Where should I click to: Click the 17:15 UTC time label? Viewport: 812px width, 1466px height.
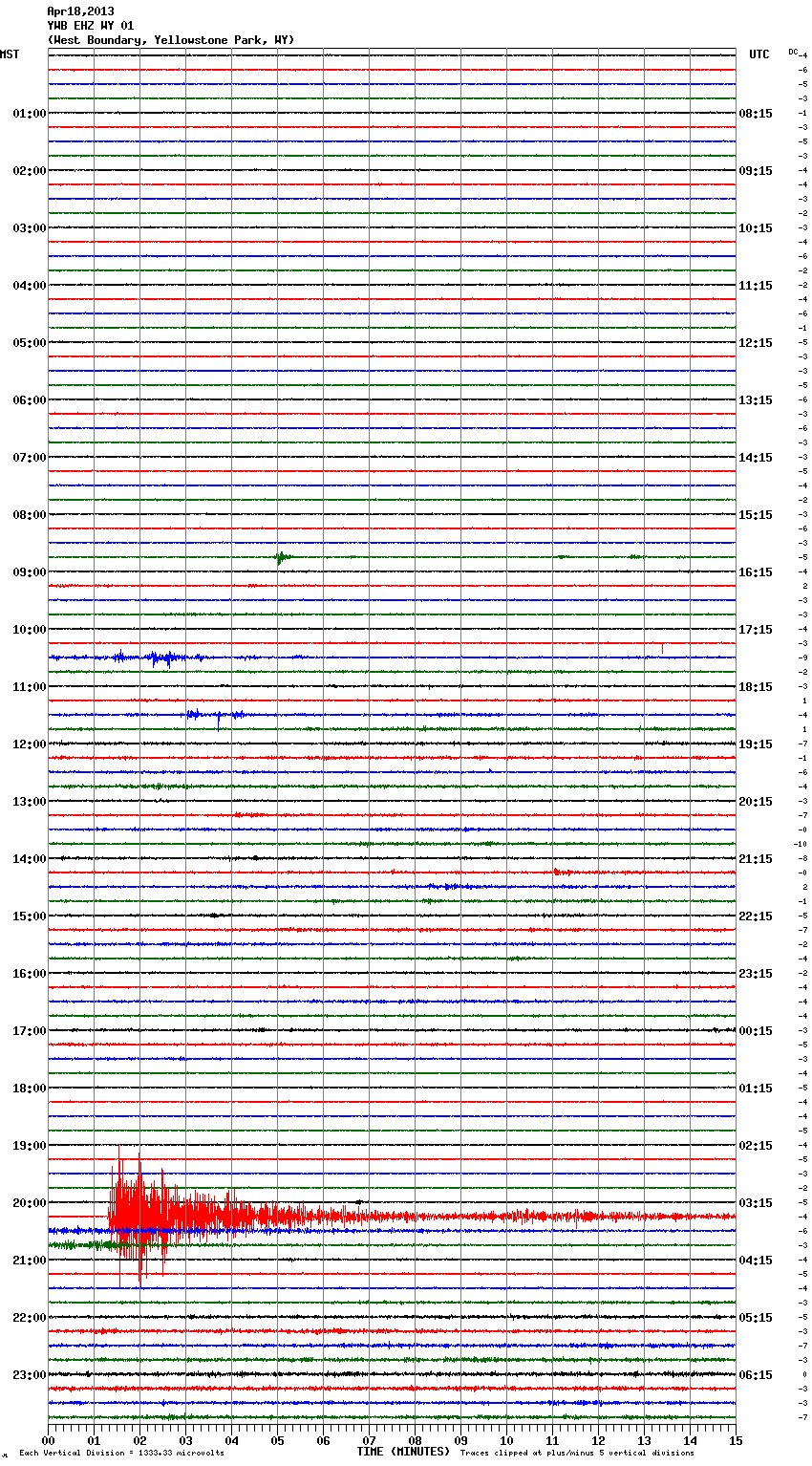click(x=756, y=630)
